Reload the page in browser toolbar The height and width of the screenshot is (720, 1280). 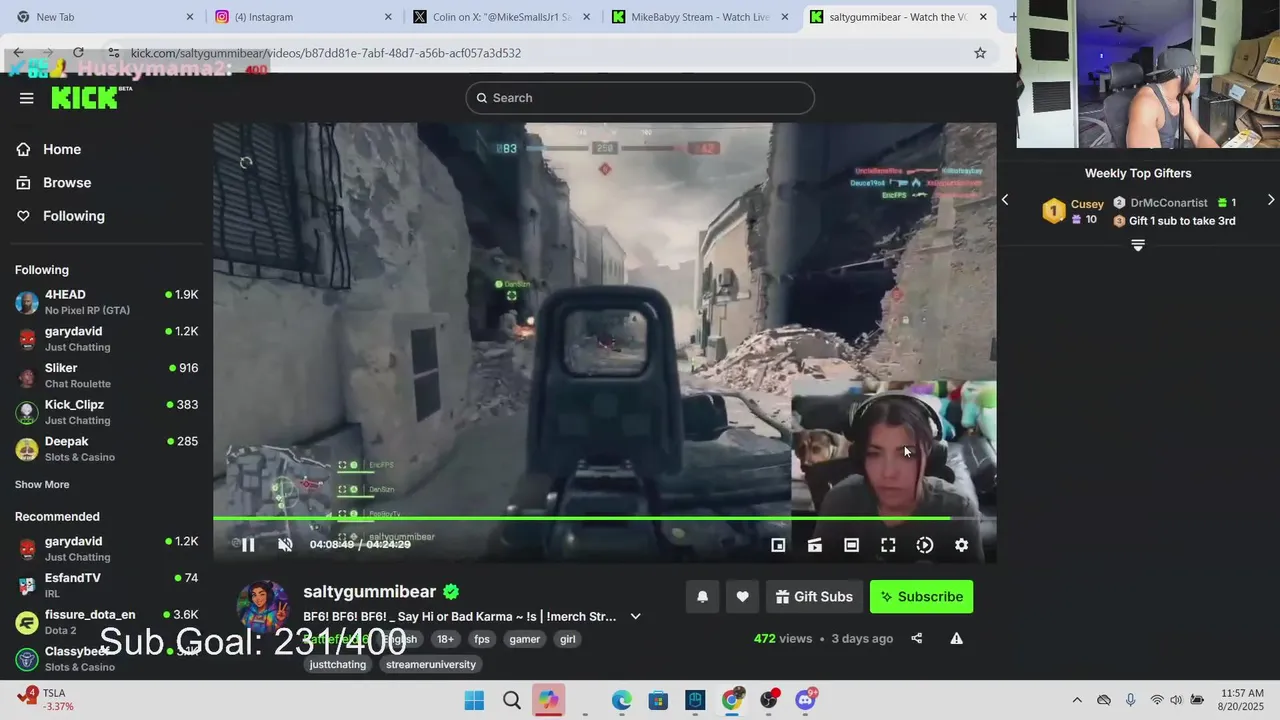click(78, 52)
